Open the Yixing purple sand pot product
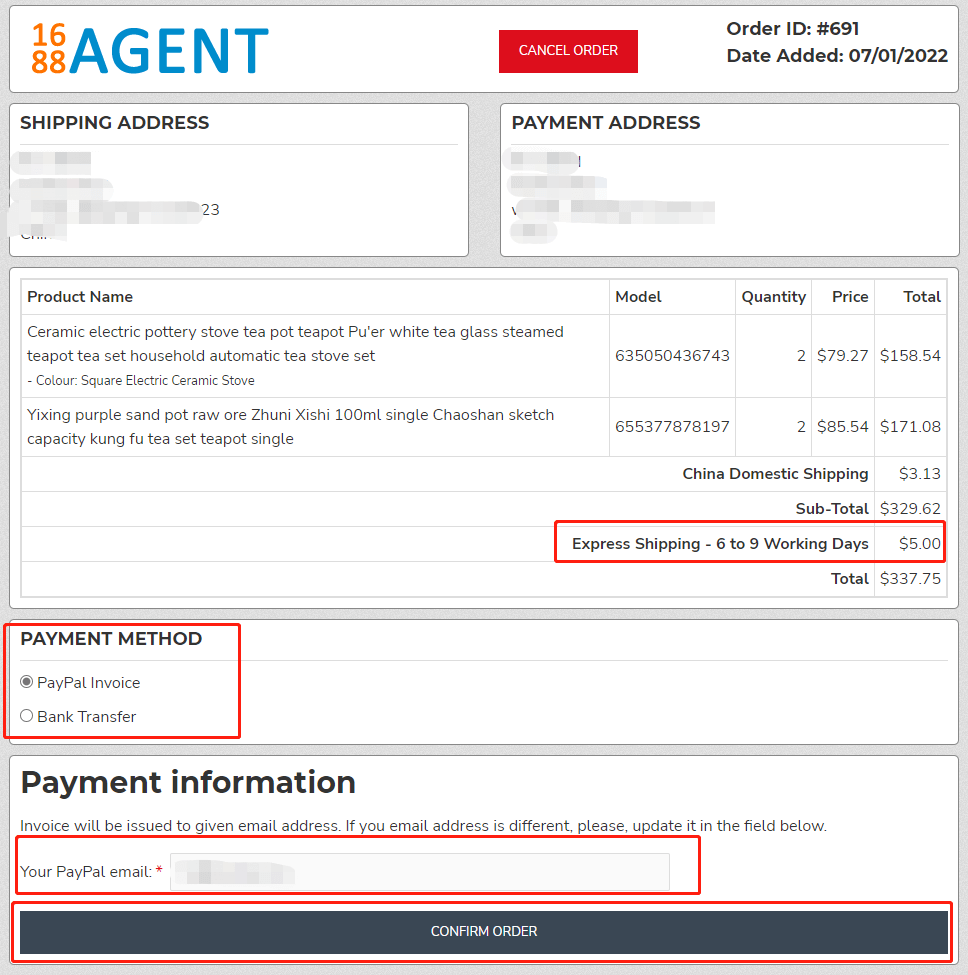 [x=290, y=426]
